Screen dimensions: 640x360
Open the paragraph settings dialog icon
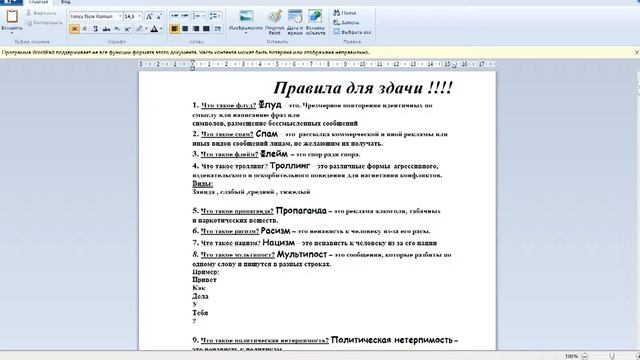coord(218,29)
